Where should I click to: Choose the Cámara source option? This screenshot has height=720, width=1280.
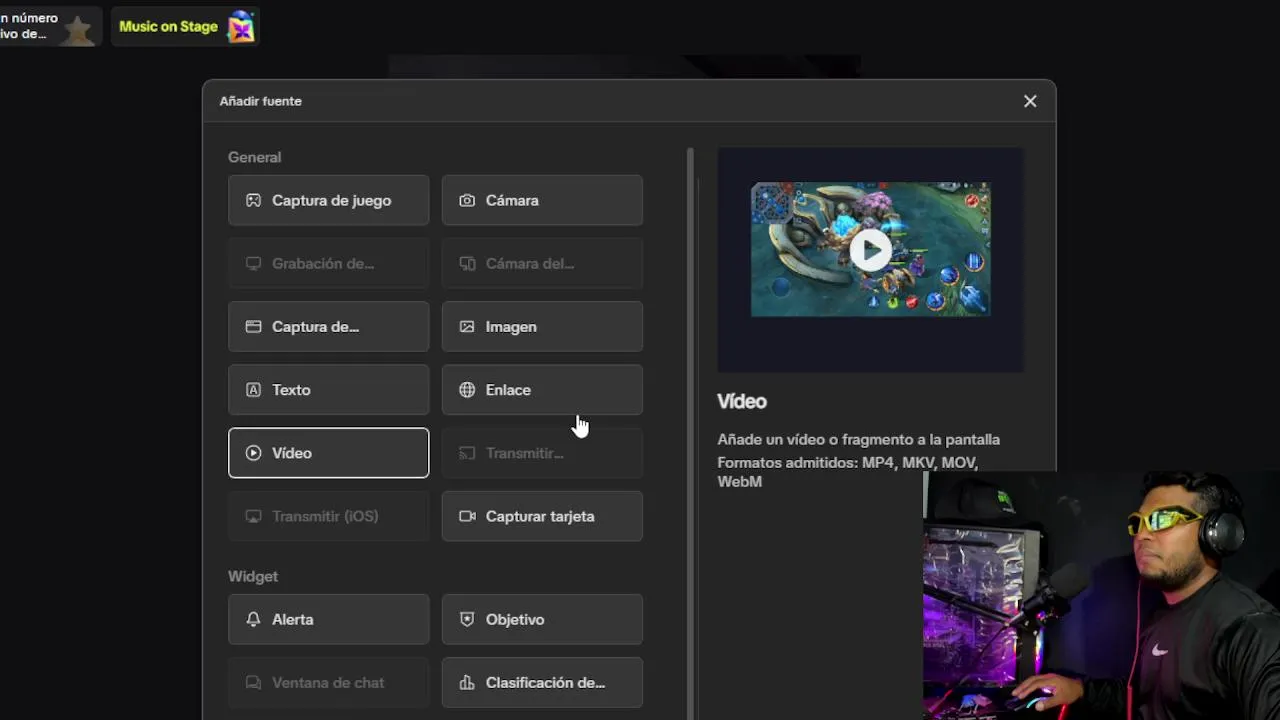542,200
